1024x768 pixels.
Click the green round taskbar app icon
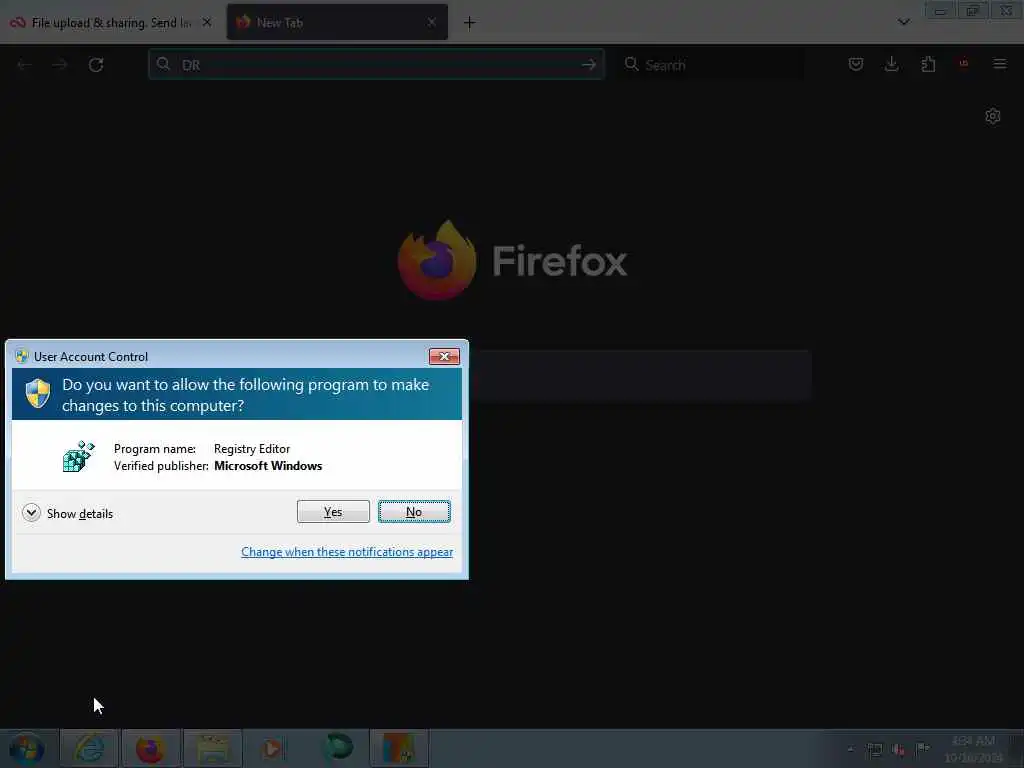tap(338, 747)
